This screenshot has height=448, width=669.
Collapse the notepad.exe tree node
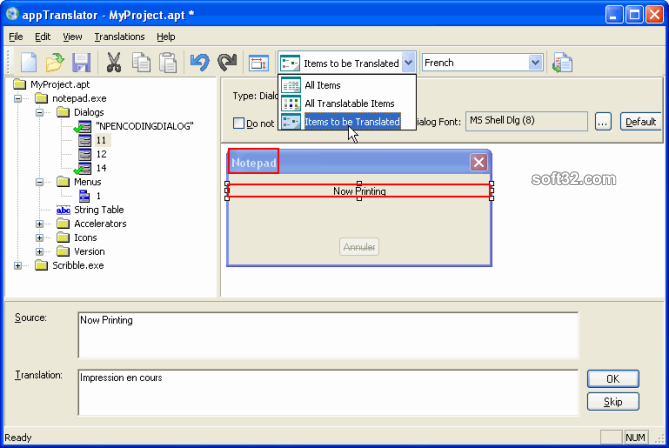(x=18, y=99)
